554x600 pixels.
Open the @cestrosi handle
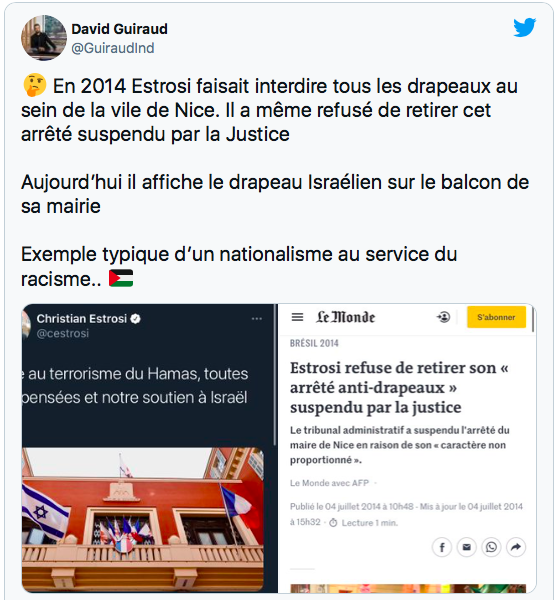pos(63,333)
